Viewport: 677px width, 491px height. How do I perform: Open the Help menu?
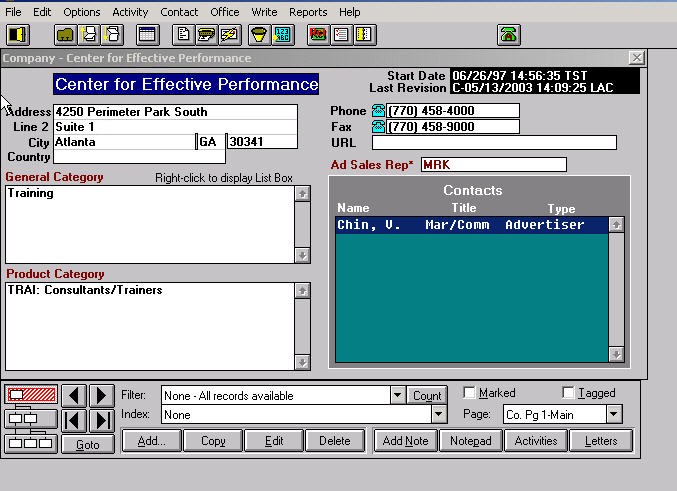(350, 12)
